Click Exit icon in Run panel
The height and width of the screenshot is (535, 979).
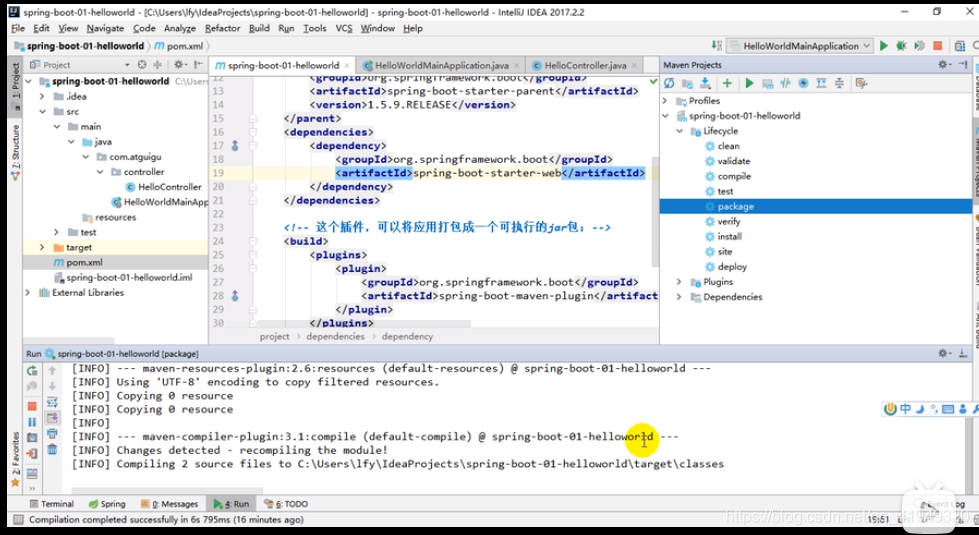[x=32, y=454]
